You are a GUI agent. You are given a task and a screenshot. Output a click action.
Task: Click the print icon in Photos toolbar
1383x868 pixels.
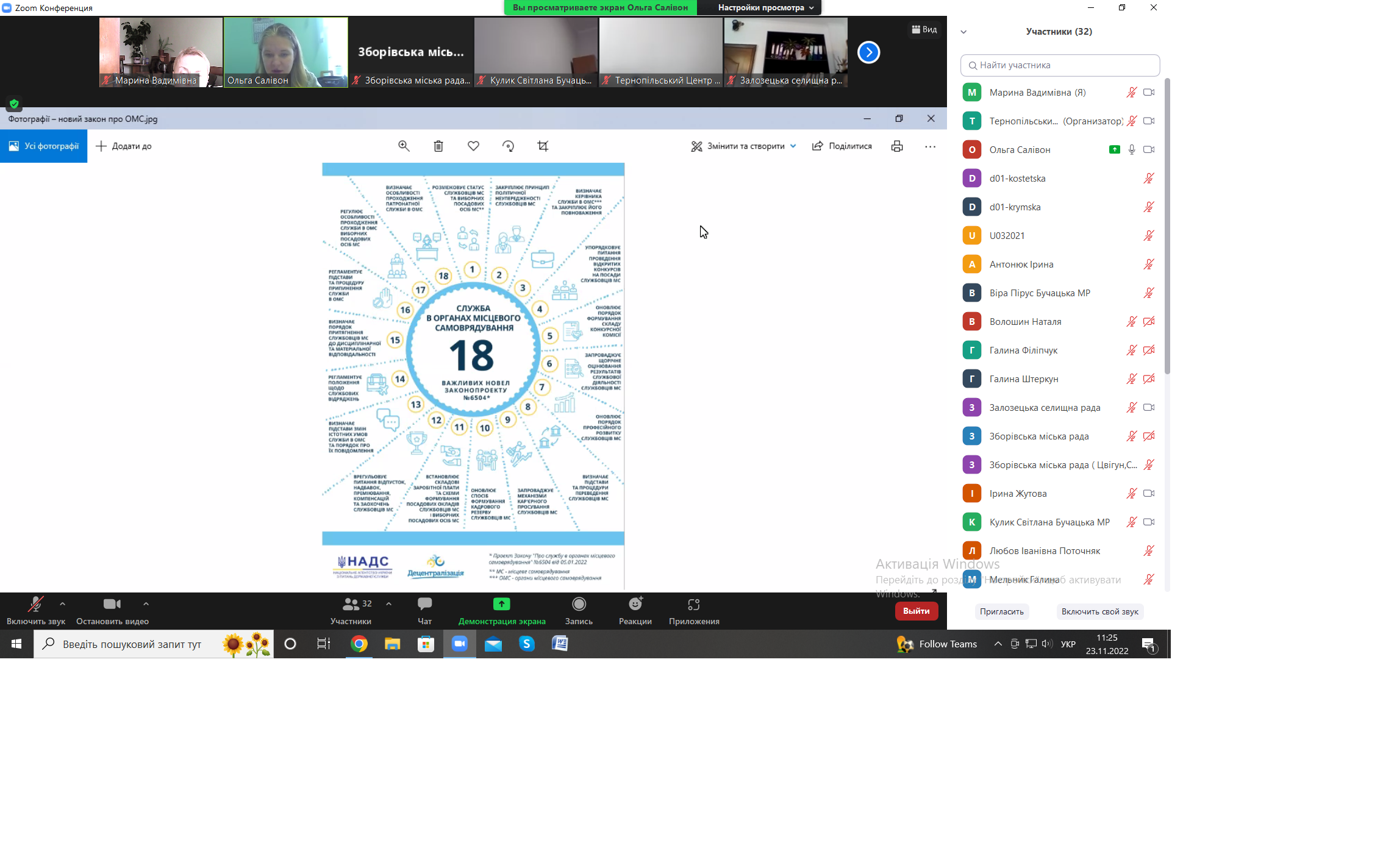tap(896, 146)
